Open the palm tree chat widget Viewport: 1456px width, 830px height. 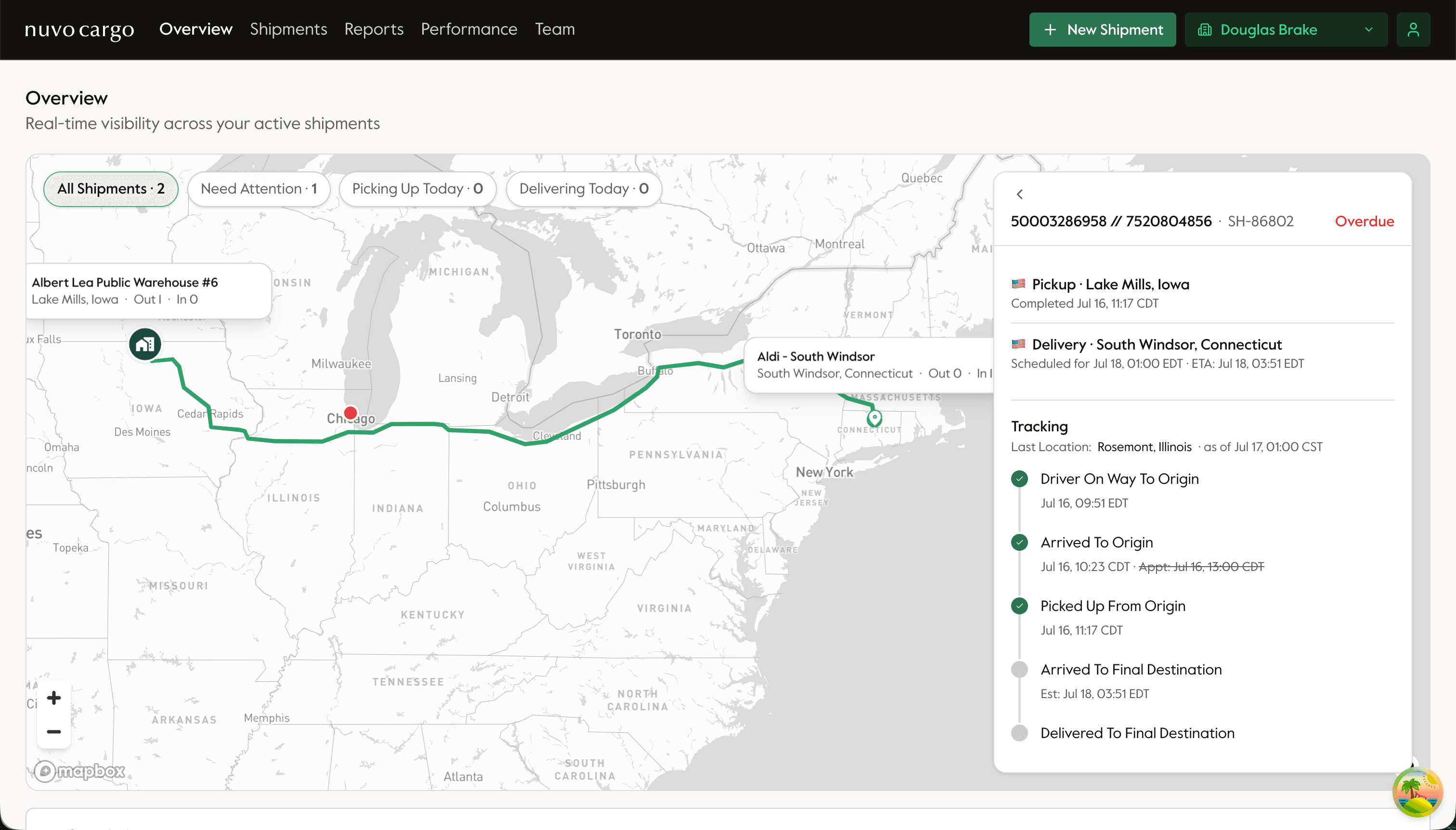coord(1417,792)
